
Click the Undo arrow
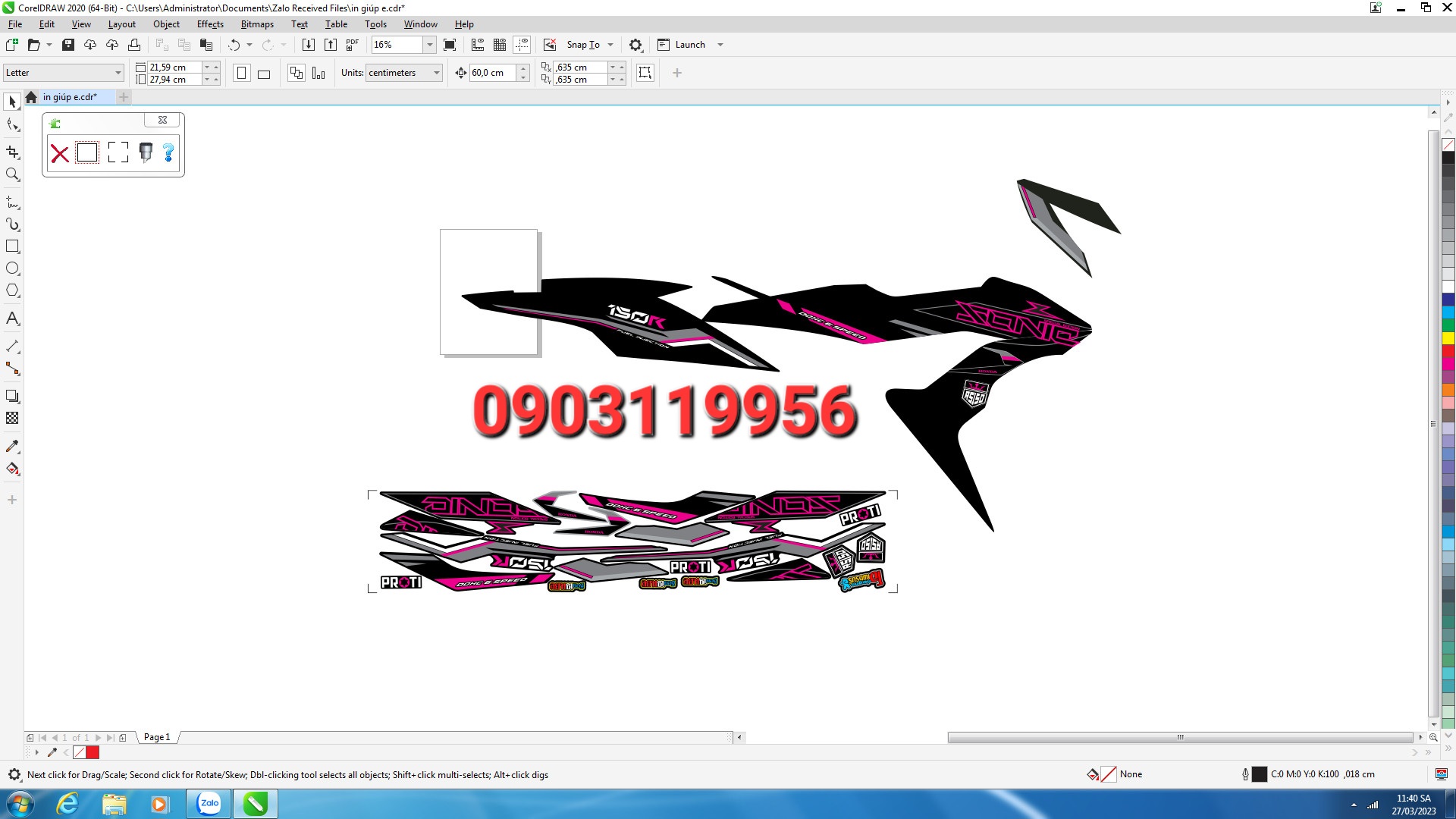pos(234,45)
